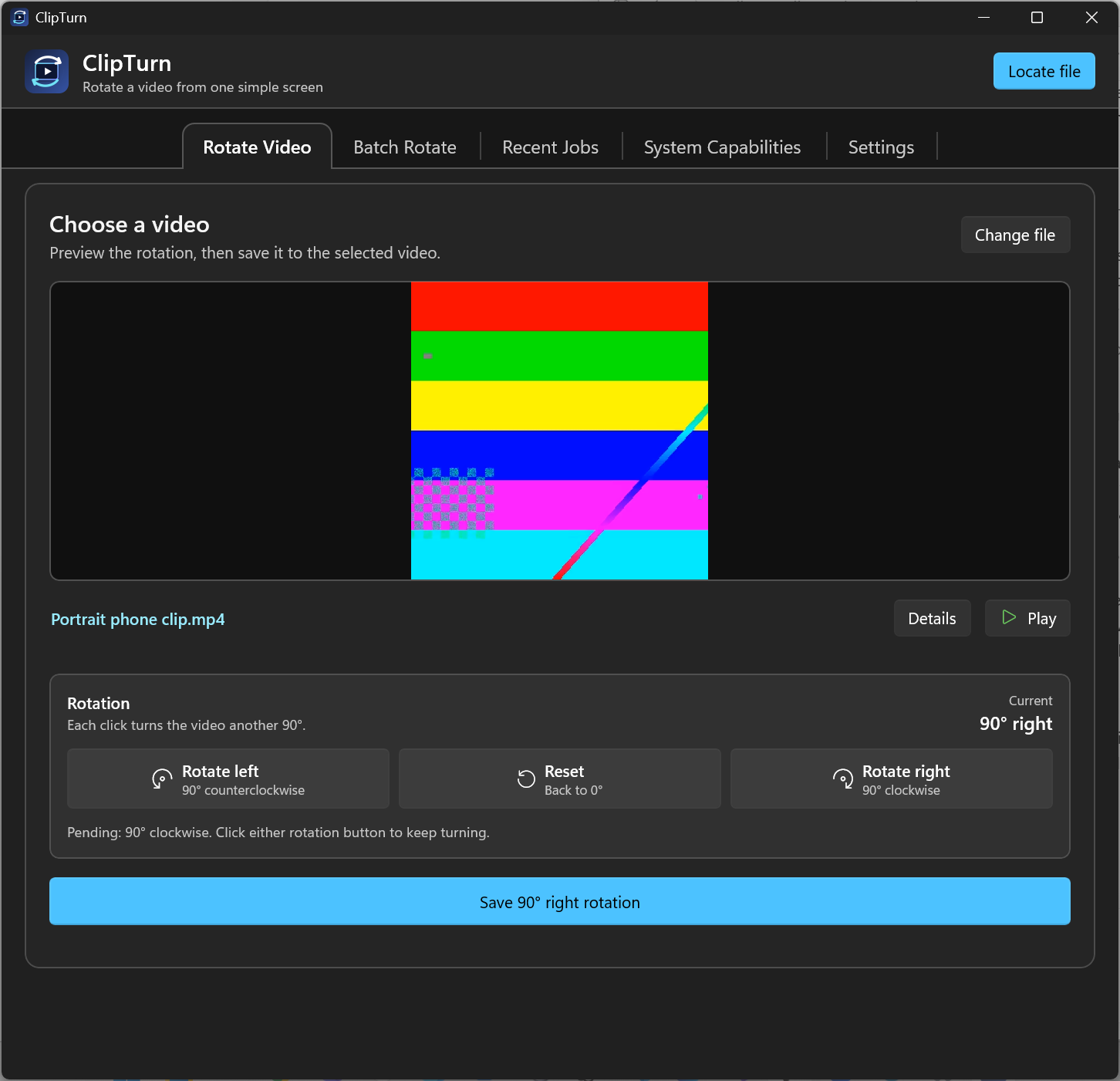Maximize the ClipTurn window
This screenshot has height=1081, width=1120.
click(1037, 17)
